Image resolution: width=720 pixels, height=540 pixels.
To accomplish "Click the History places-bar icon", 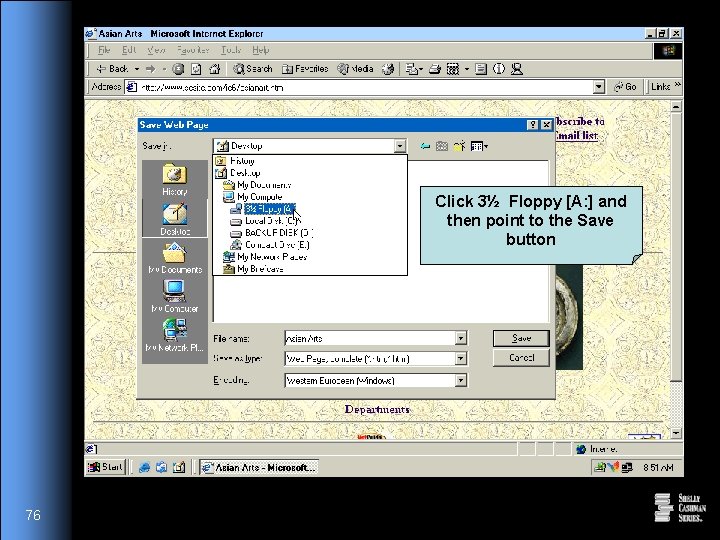I will (x=174, y=180).
